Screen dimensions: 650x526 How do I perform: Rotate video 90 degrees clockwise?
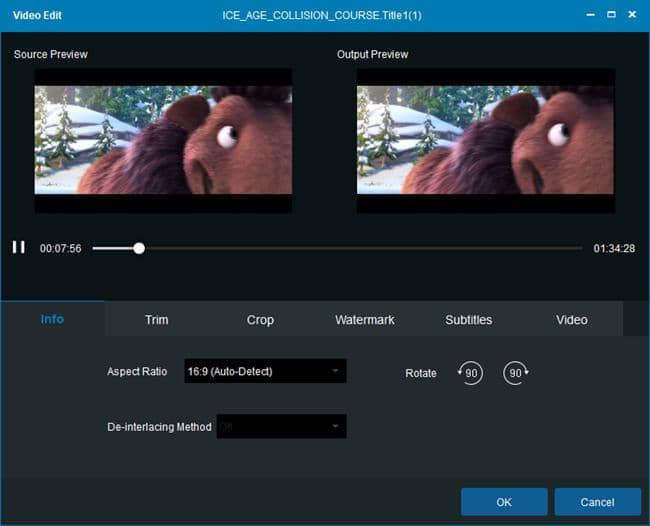516,373
